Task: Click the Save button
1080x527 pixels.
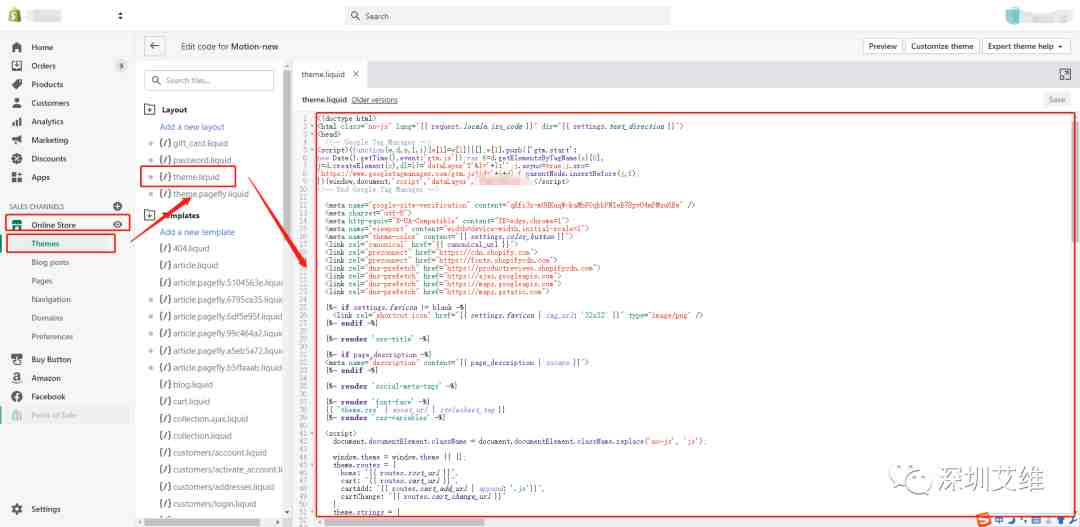Action: (1057, 100)
